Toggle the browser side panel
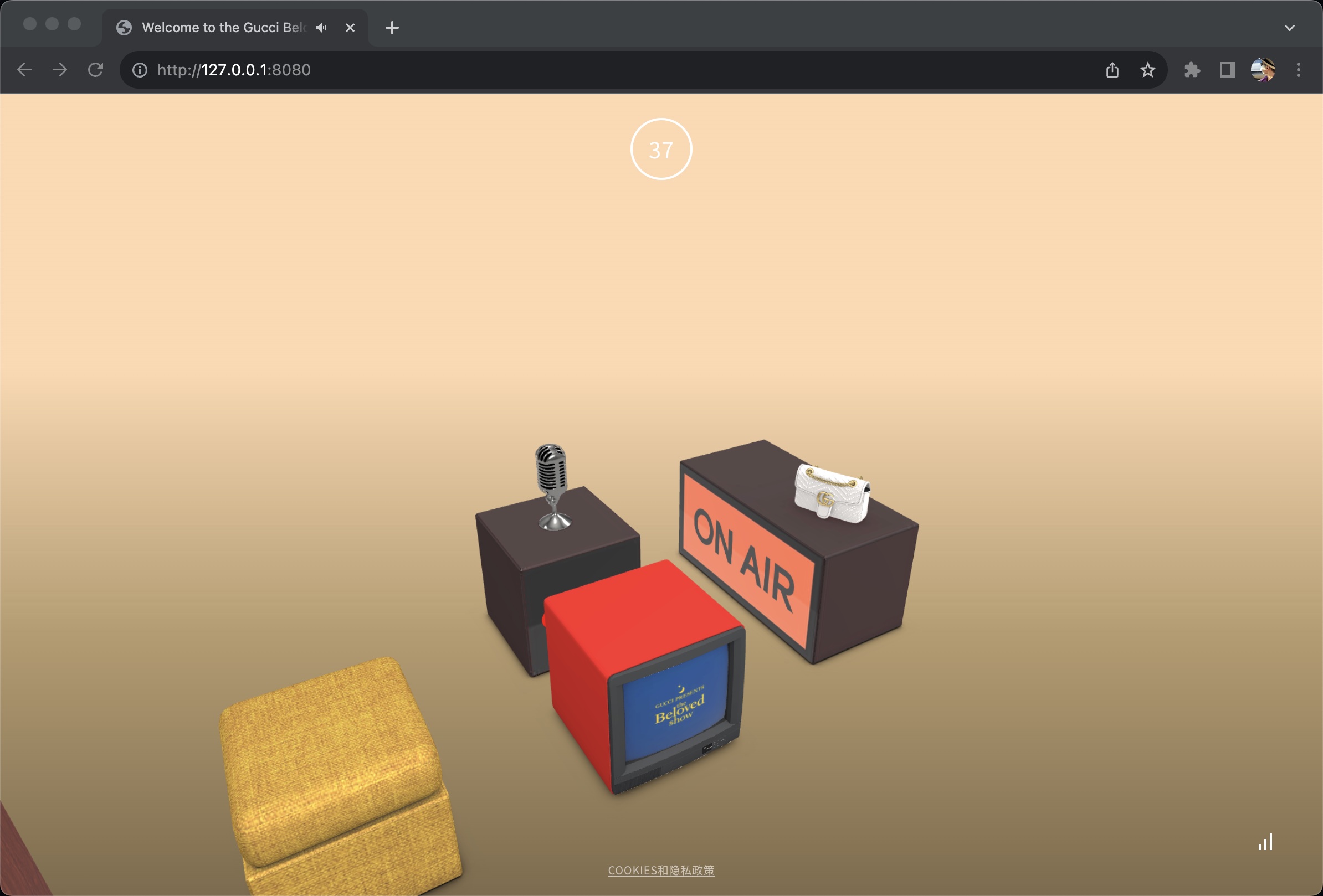This screenshot has width=1323, height=896. coord(1227,70)
